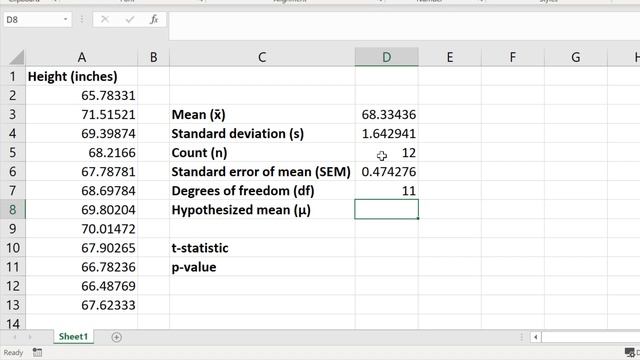
Task: Click cell with value 69.39874
Action: [82, 133]
